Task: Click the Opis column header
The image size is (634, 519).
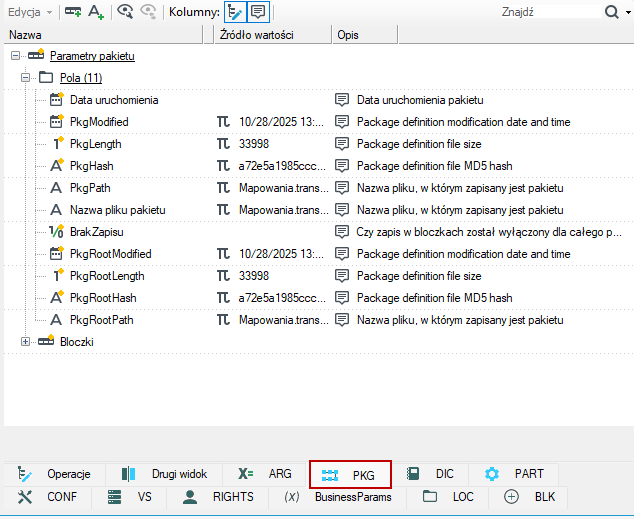Action: pos(365,35)
